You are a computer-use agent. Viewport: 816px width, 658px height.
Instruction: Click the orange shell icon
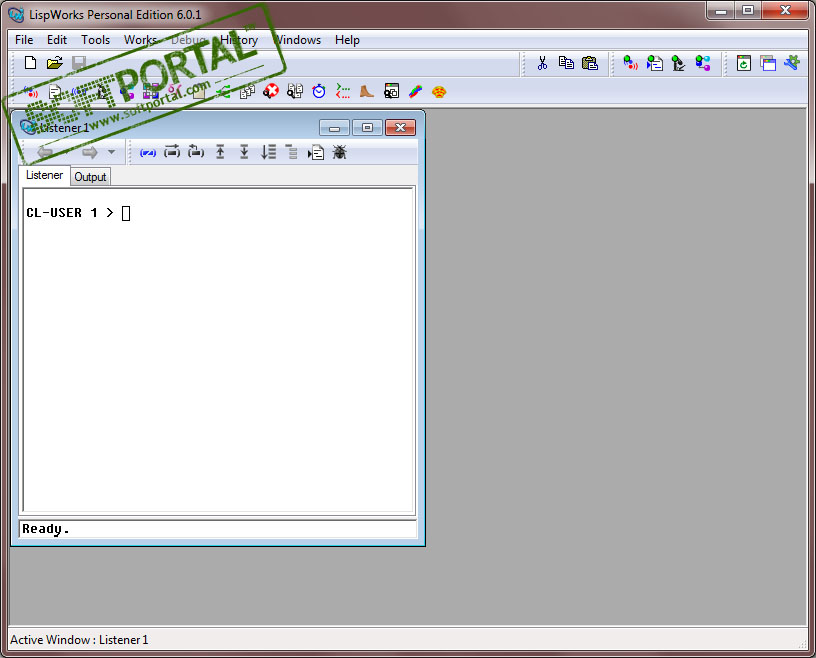tap(439, 92)
